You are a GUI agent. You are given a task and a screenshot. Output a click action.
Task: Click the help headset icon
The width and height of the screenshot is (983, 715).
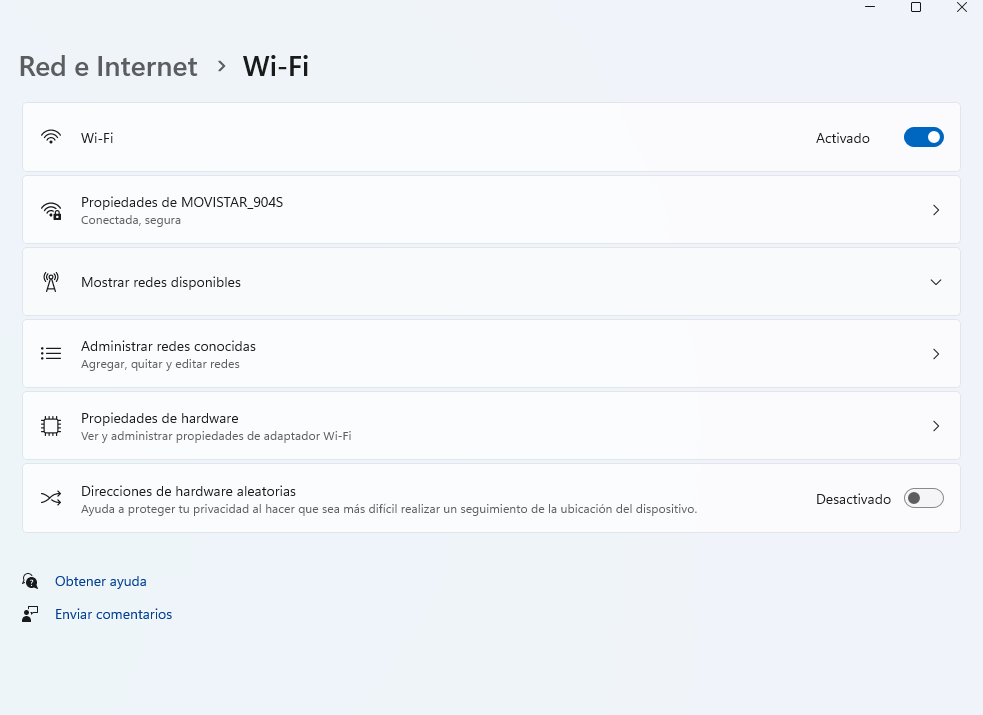(x=30, y=581)
